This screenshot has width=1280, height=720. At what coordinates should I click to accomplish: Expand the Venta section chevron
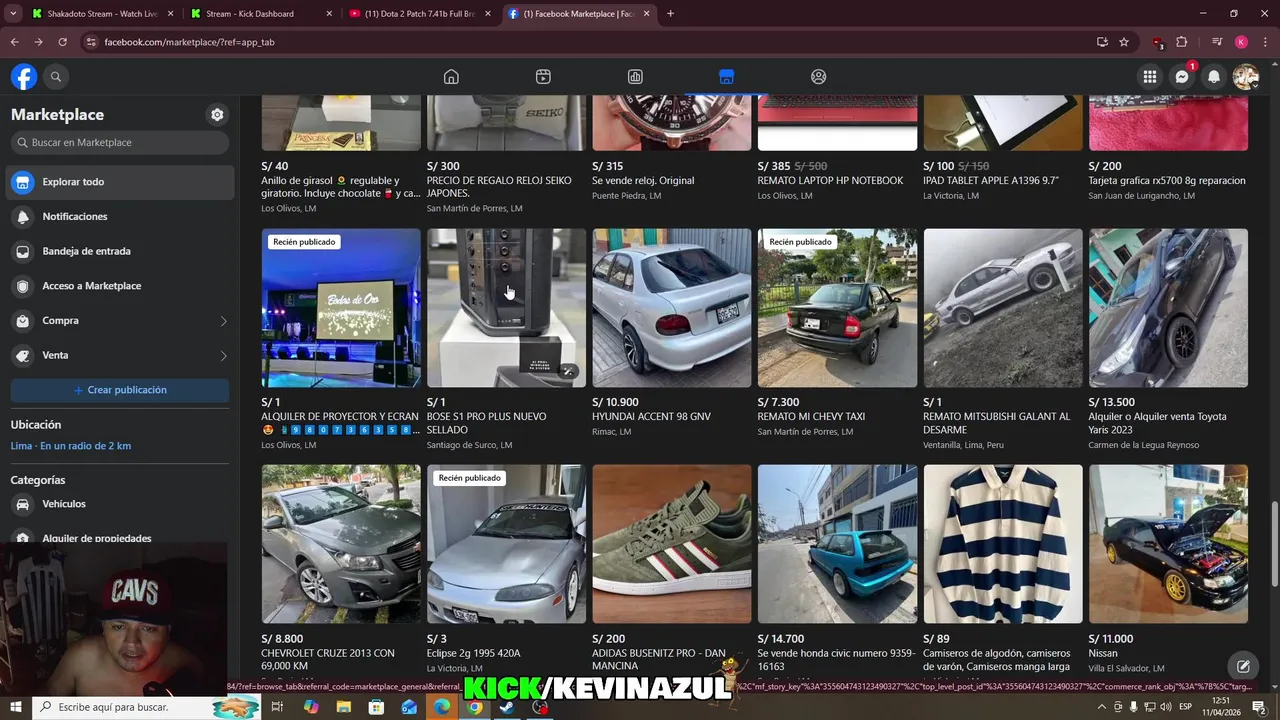tap(223, 356)
